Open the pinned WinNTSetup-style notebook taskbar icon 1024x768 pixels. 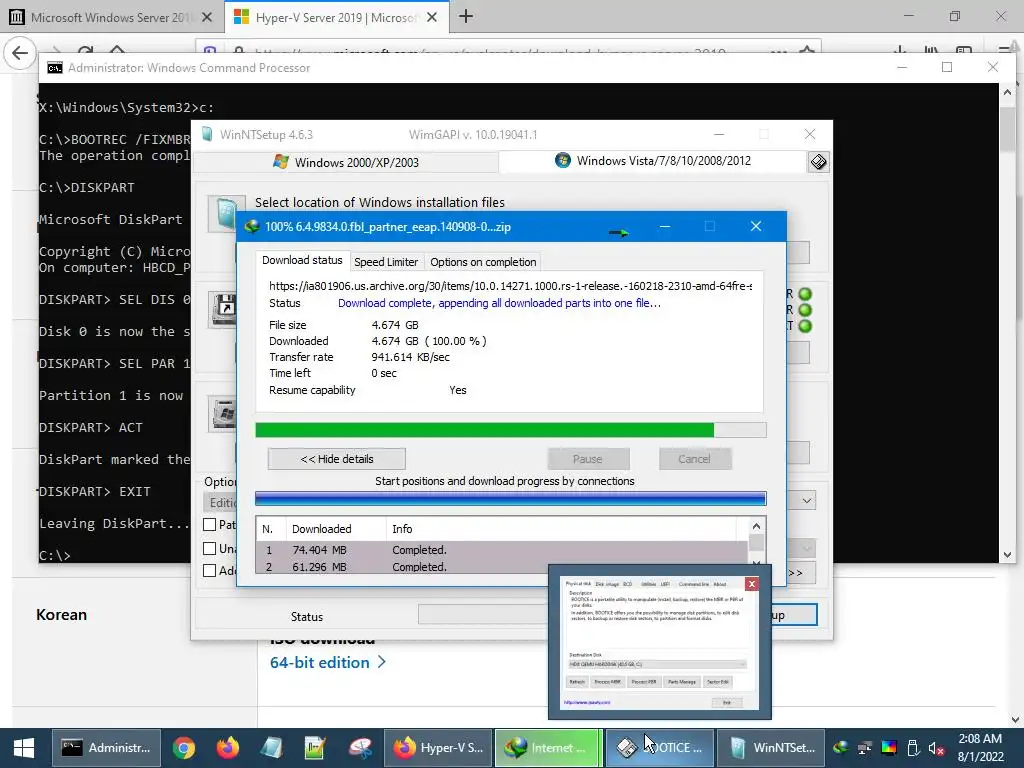point(271,748)
